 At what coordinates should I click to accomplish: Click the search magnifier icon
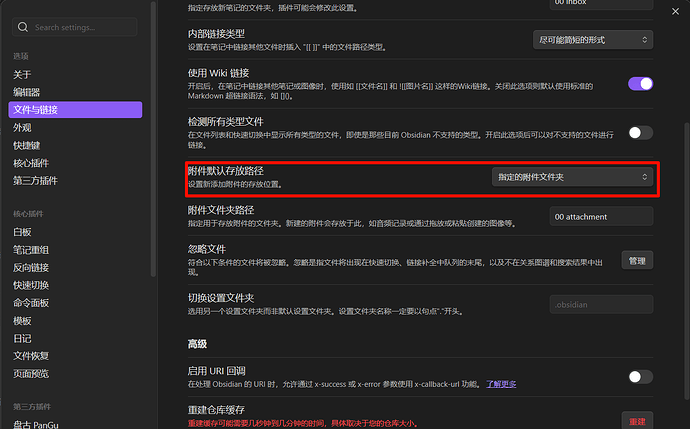click(23, 27)
